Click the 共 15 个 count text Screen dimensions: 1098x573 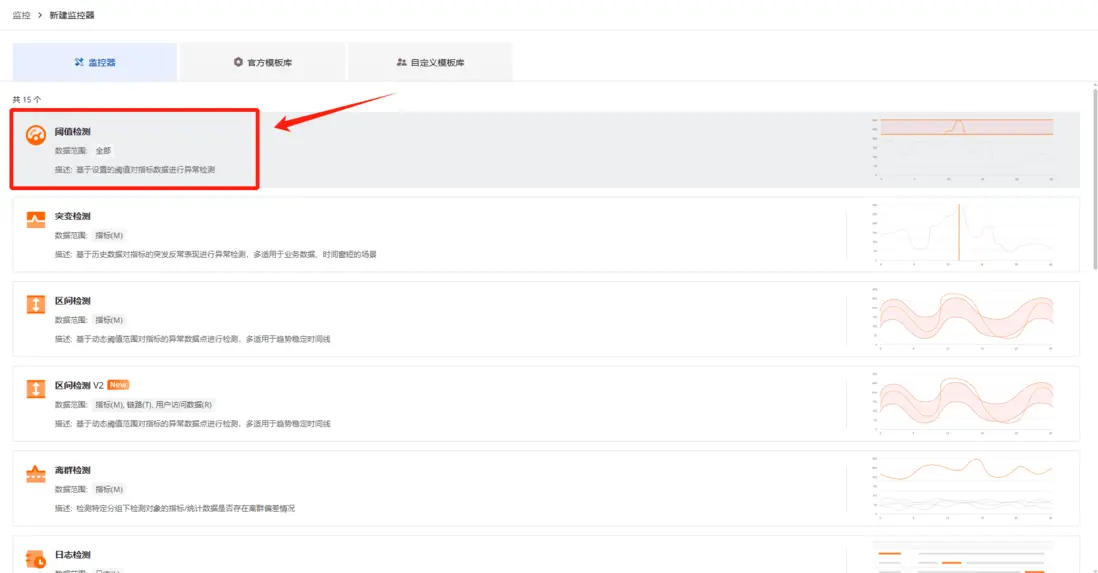click(27, 99)
